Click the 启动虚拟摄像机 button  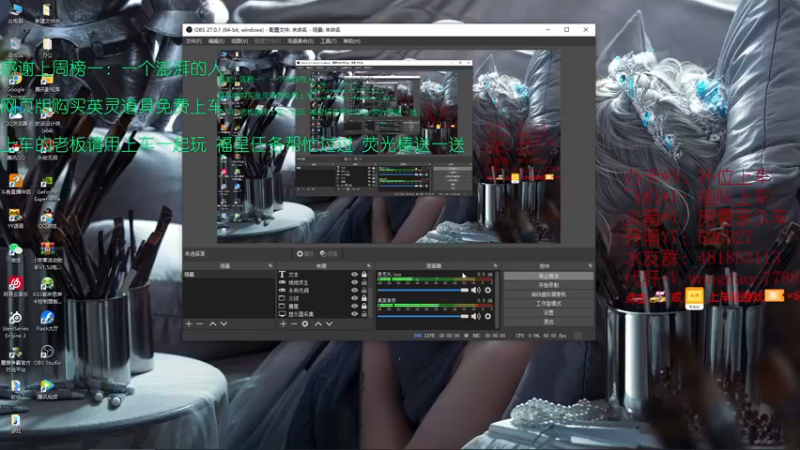548,294
